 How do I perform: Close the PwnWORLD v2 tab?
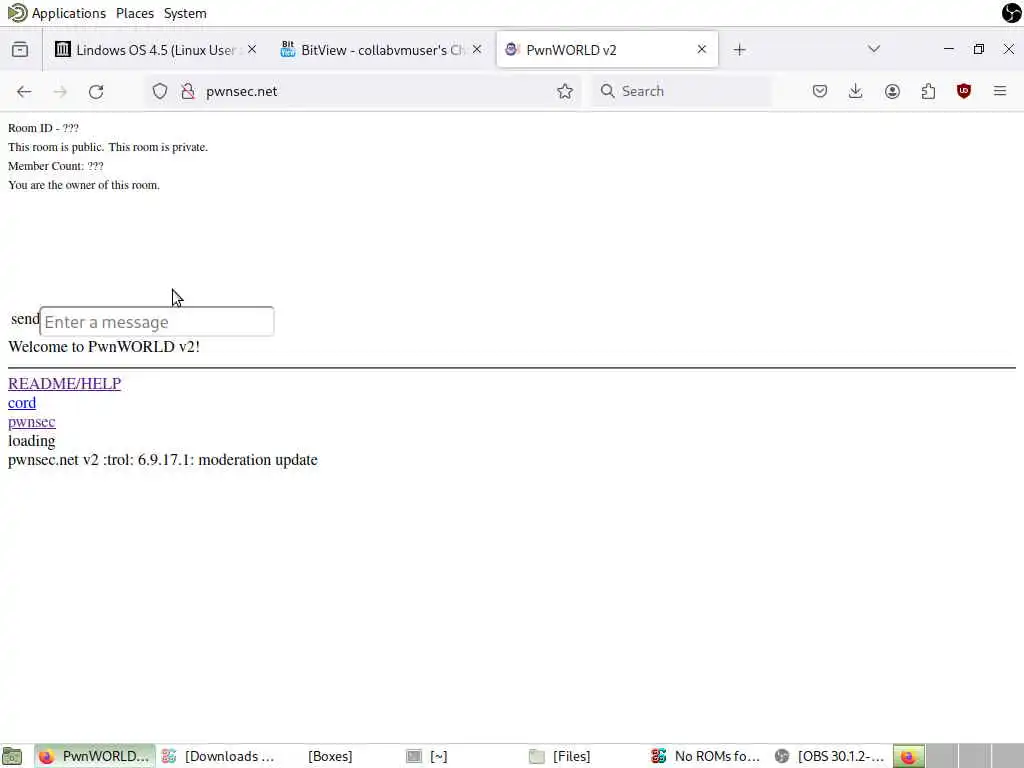[x=701, y=50]
